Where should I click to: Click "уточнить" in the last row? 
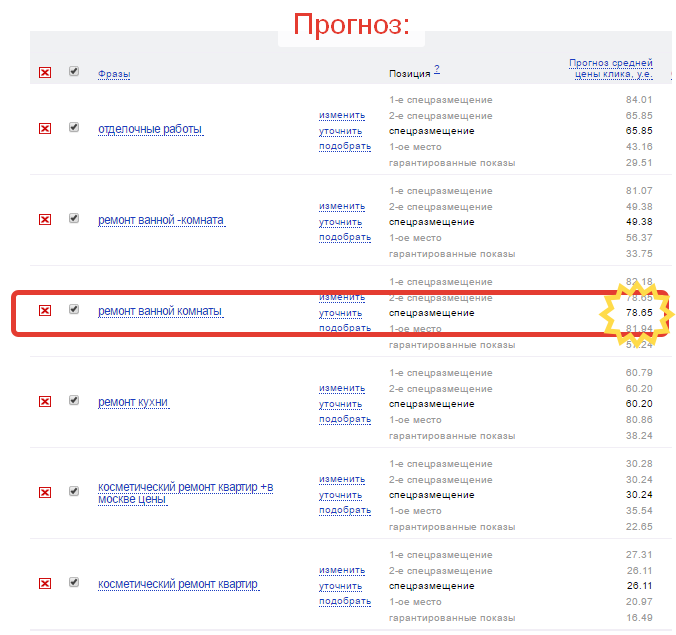tap(341, 586)
